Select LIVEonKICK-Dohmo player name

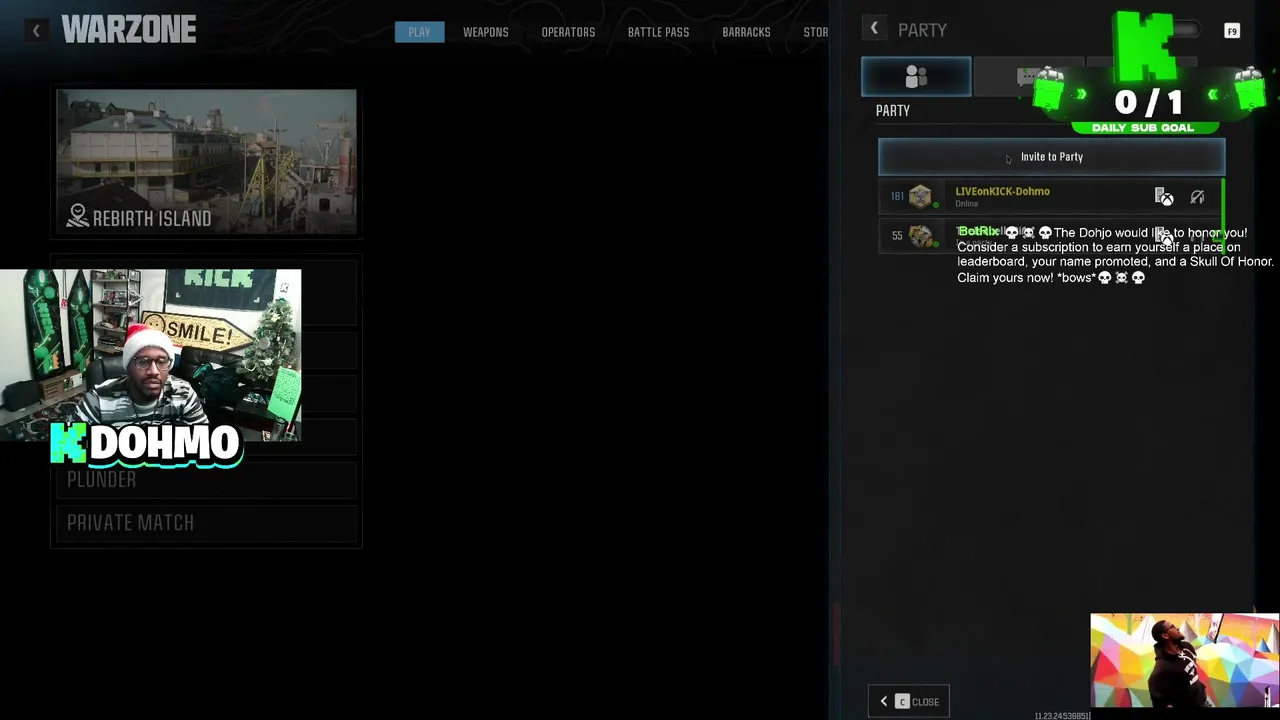coord(1002,191)
